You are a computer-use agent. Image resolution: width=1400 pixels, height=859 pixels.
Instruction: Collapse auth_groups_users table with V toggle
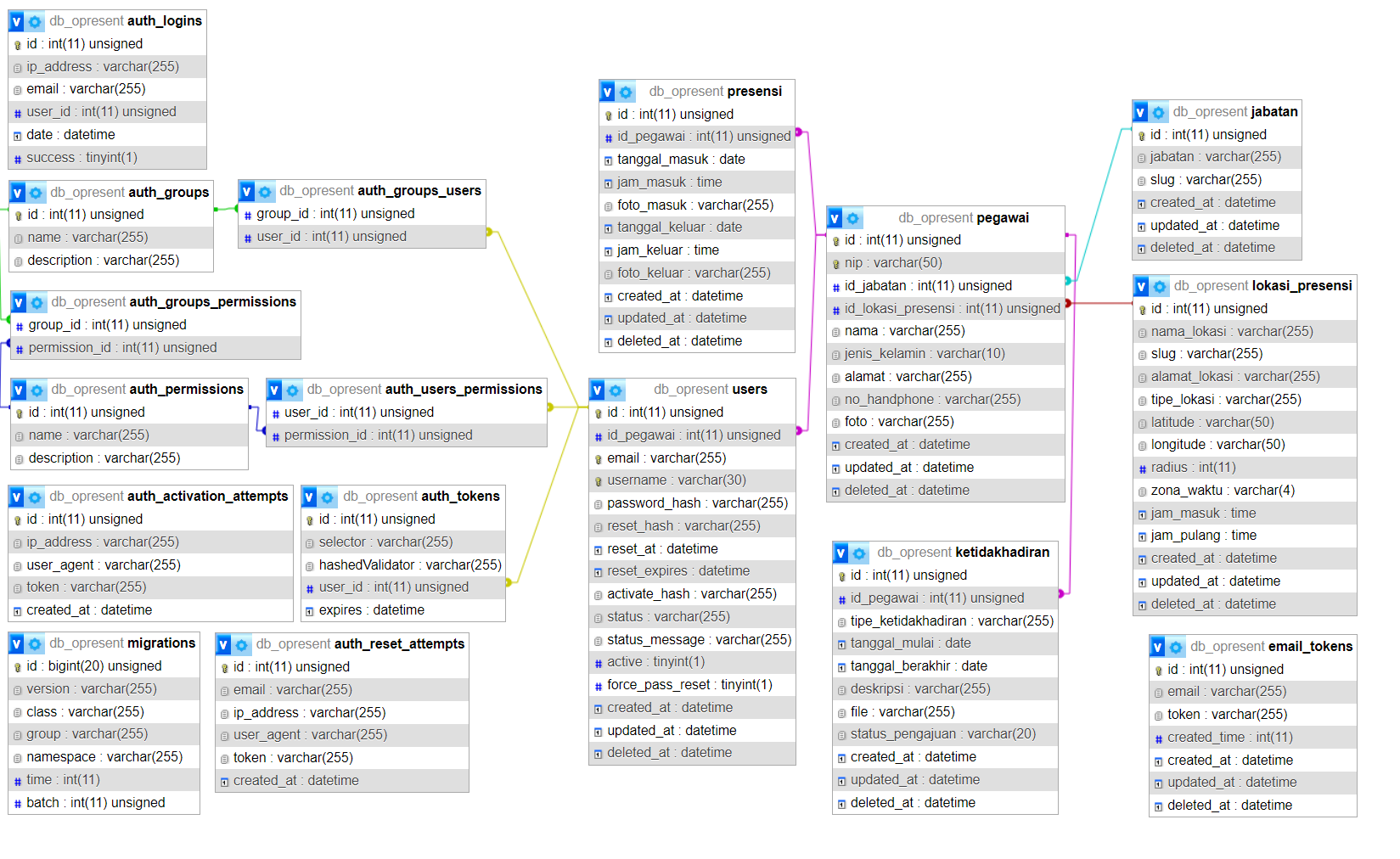(x=247, y=192)
